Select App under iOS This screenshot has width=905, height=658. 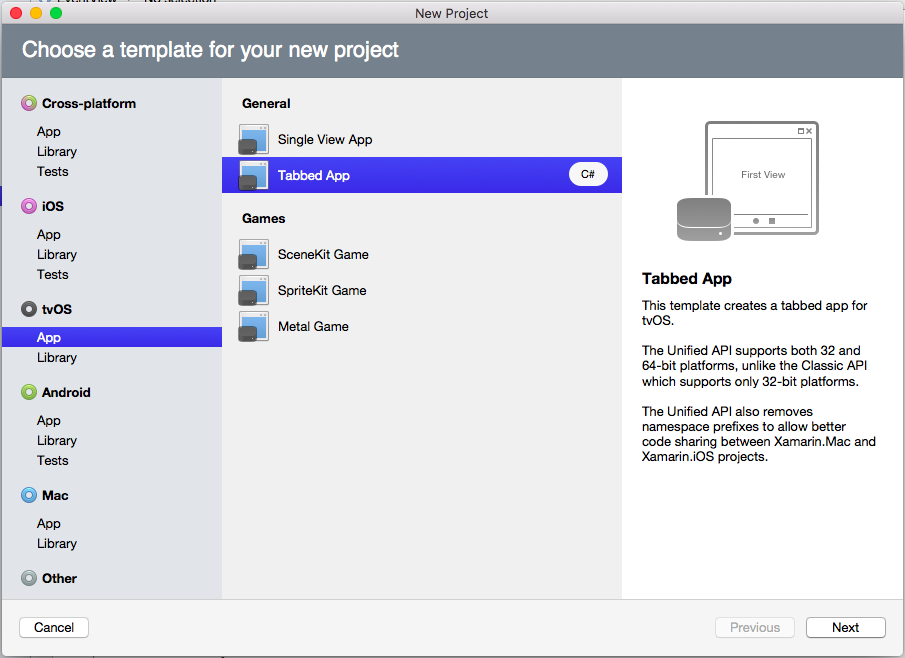coord(48,234)
